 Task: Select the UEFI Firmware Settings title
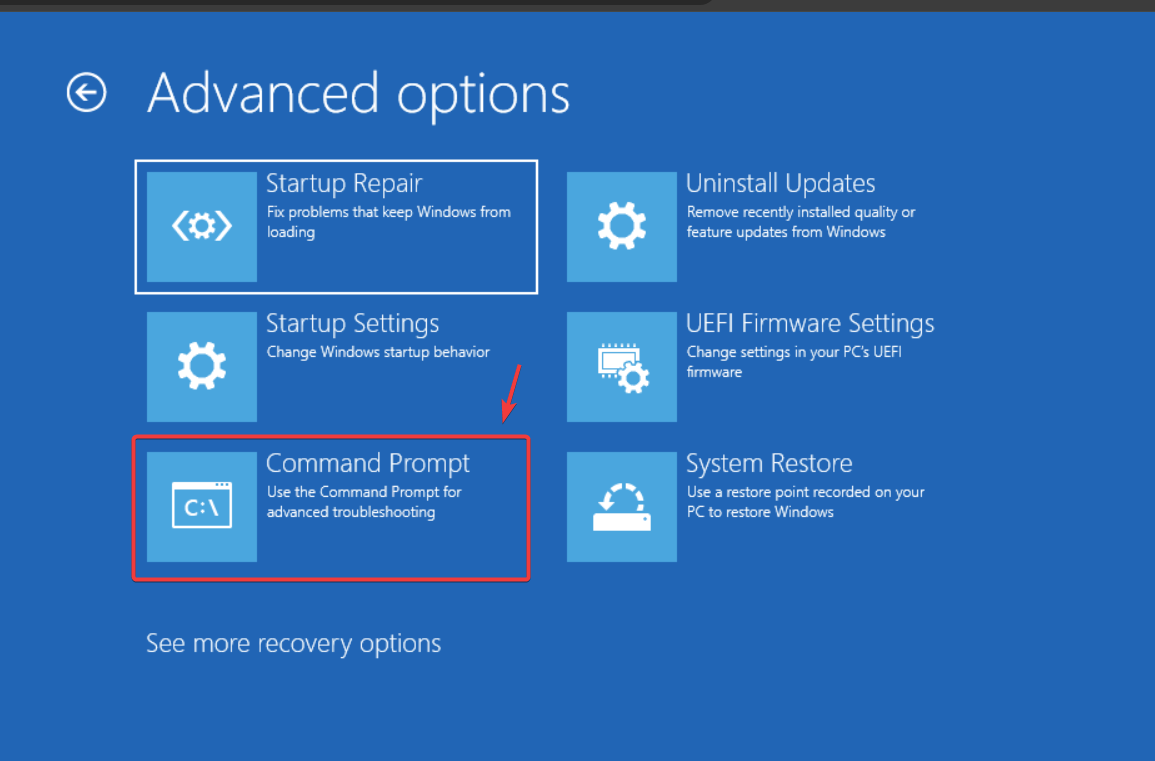(x=810, y=323)
